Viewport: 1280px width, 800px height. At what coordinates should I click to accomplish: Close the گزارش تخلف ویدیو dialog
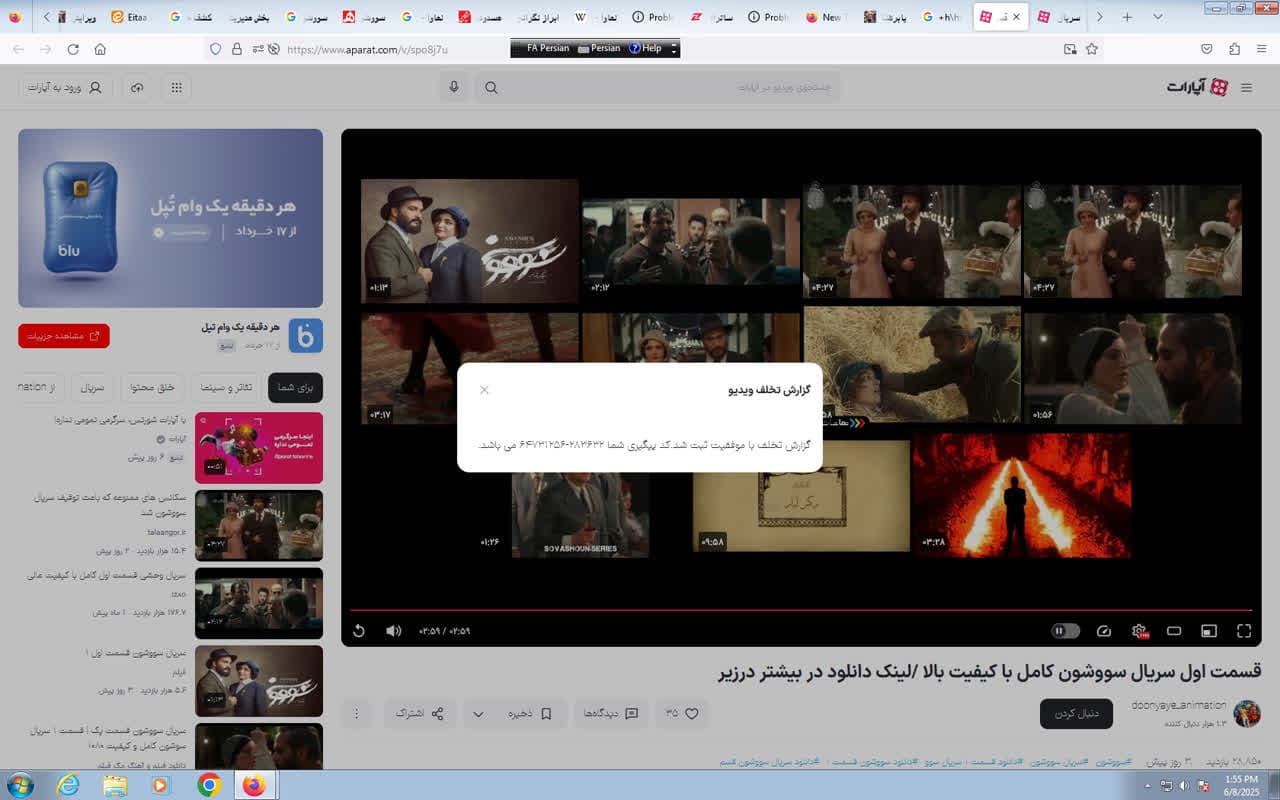tap(484, 390)
